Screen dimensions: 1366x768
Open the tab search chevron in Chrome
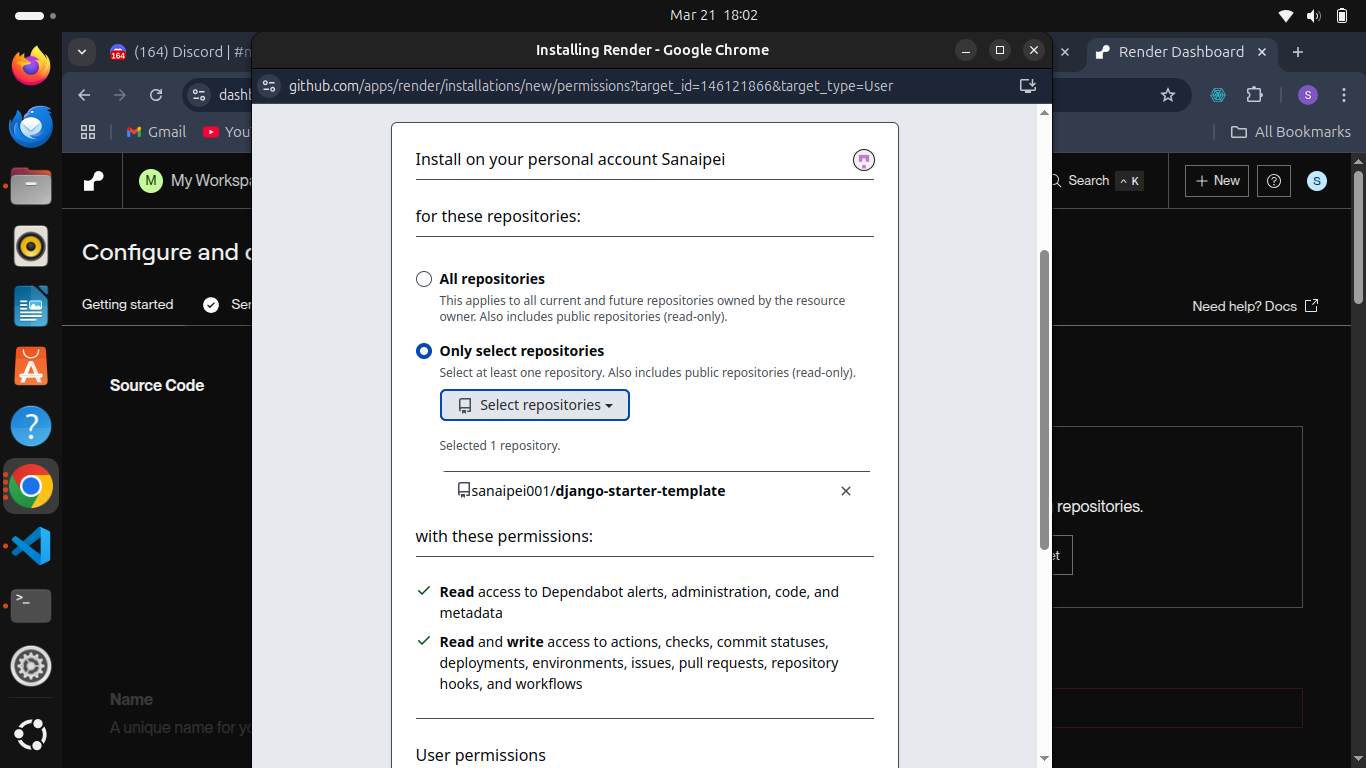coord(82,52)
